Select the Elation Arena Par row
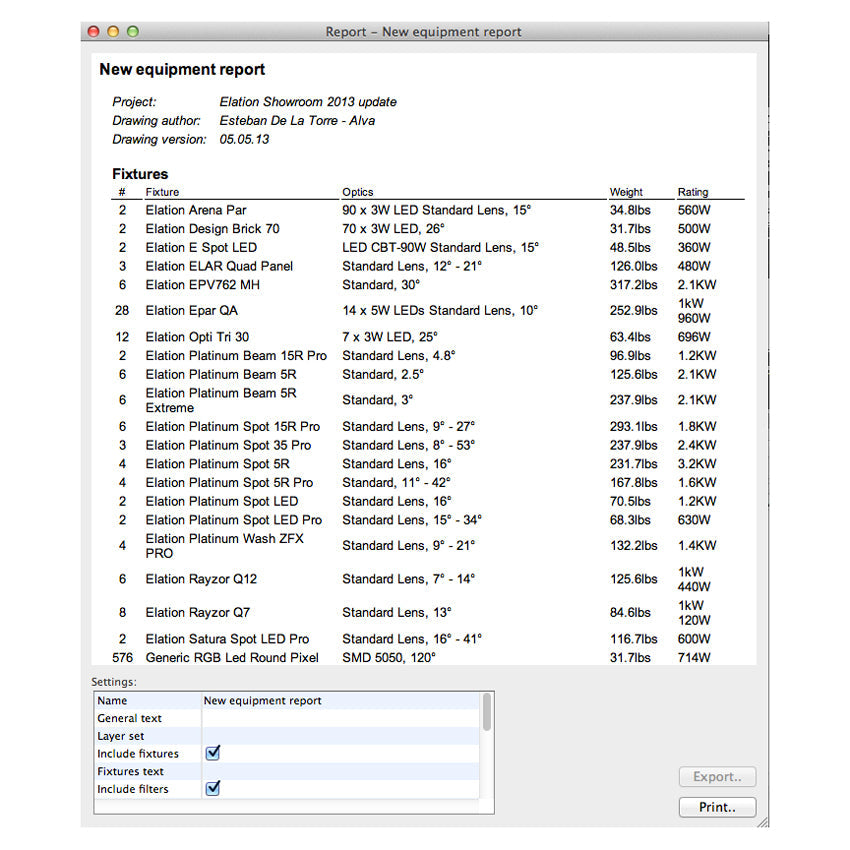850x850 pixels. point(196,210)
